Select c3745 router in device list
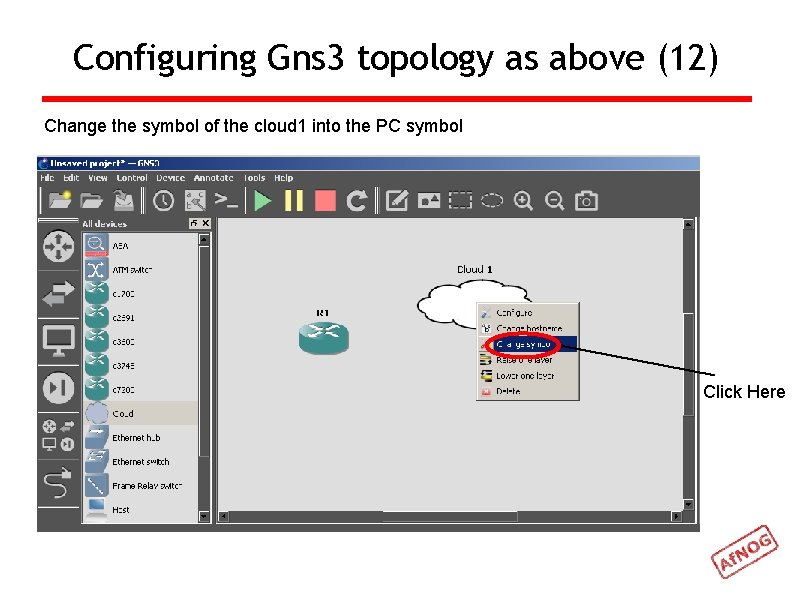This screenshot has height=595, width=794. pos(140,366)
